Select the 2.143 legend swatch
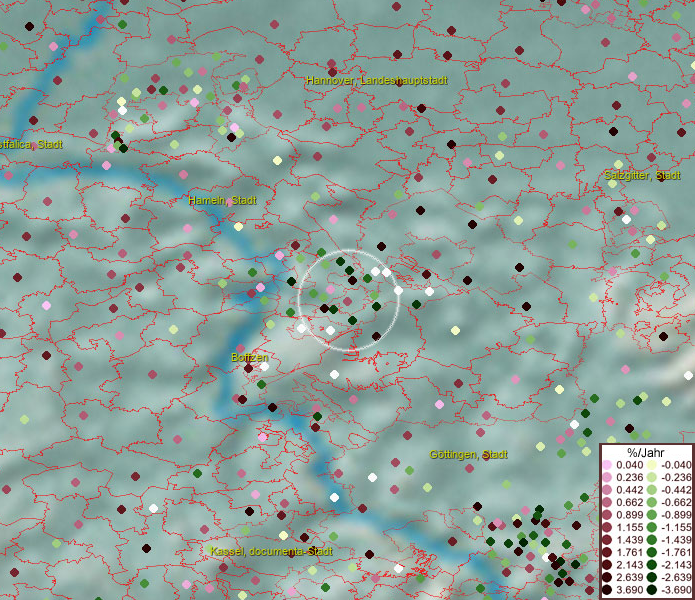Image resolution: width=695 pixels, height=600 pixels. point(607,565)
